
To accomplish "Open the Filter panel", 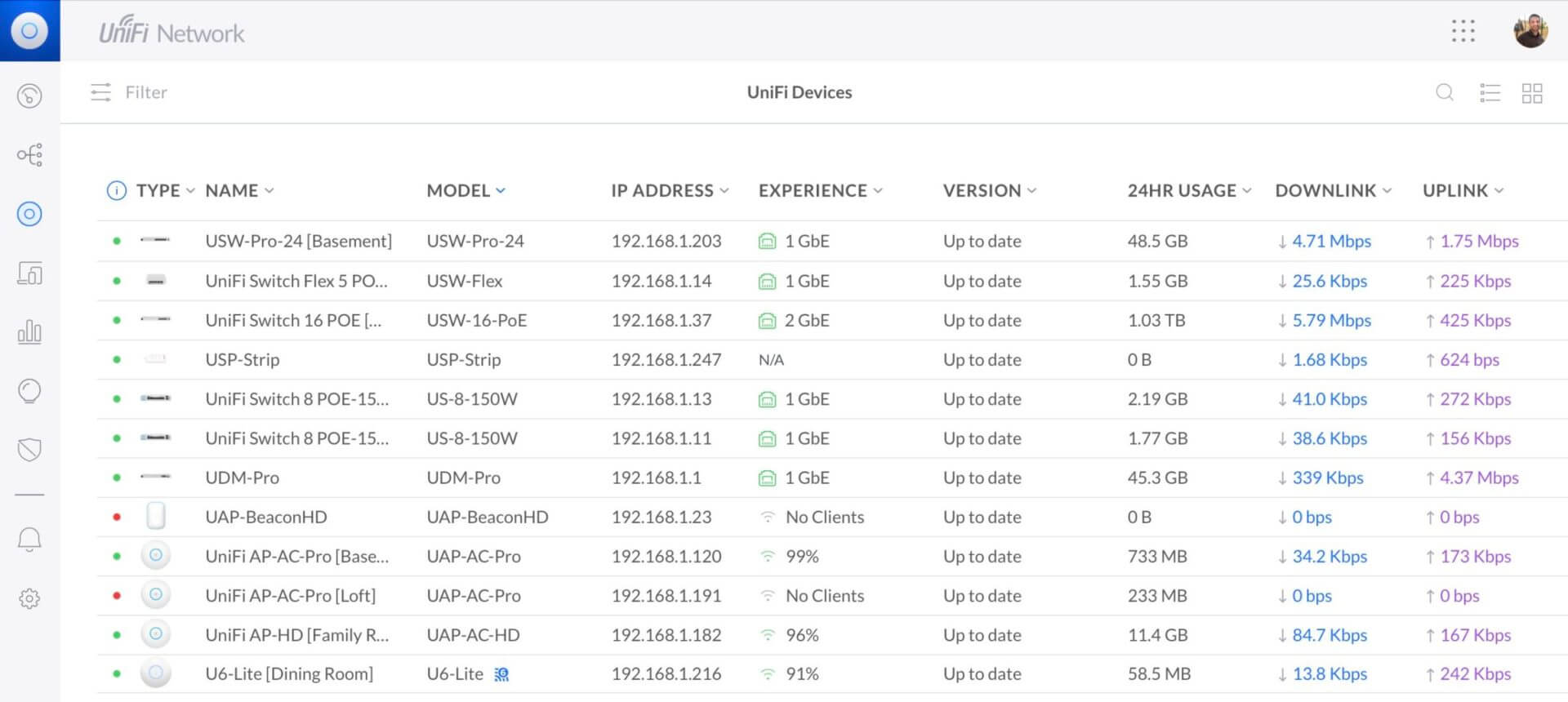I will coord(129,92).
